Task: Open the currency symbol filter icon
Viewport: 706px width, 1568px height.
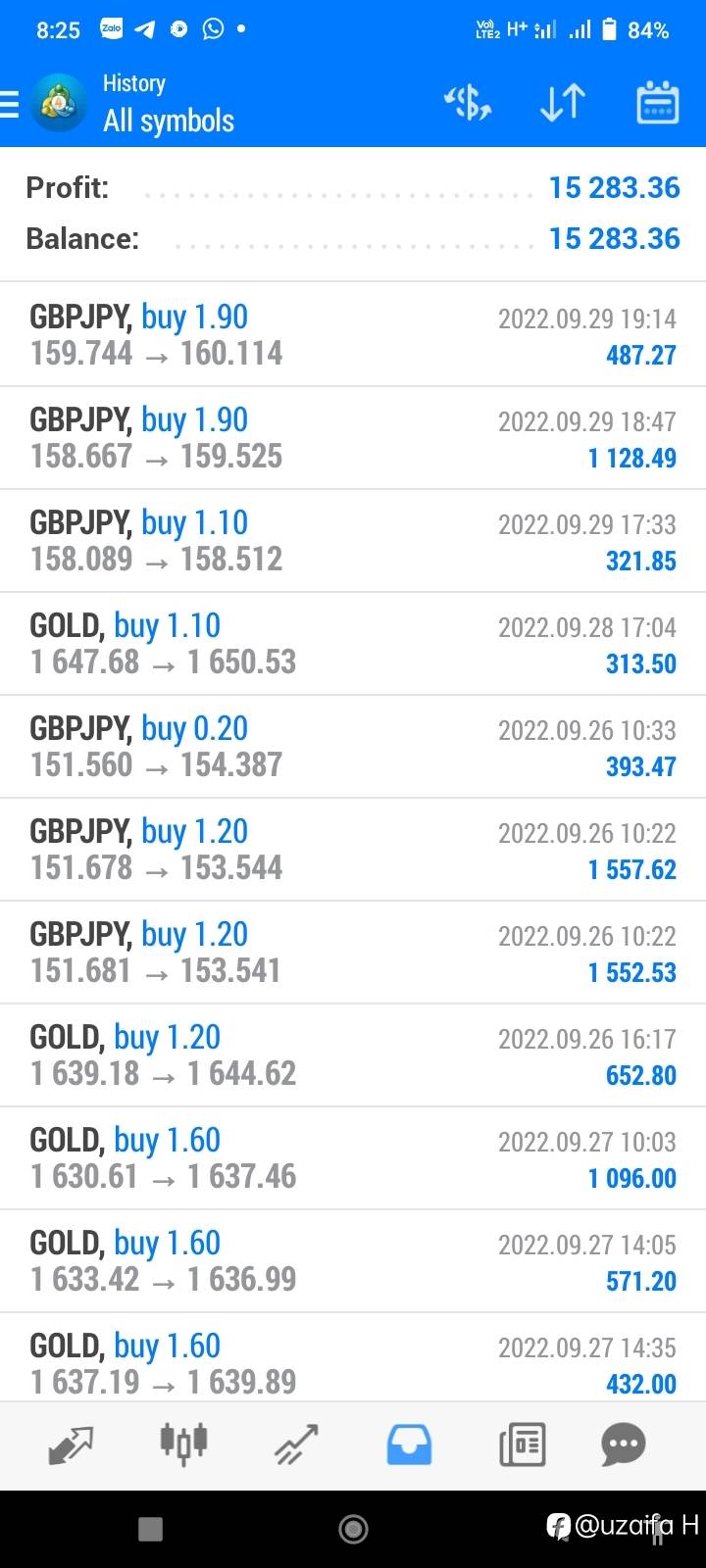Action: pos(468,103)
